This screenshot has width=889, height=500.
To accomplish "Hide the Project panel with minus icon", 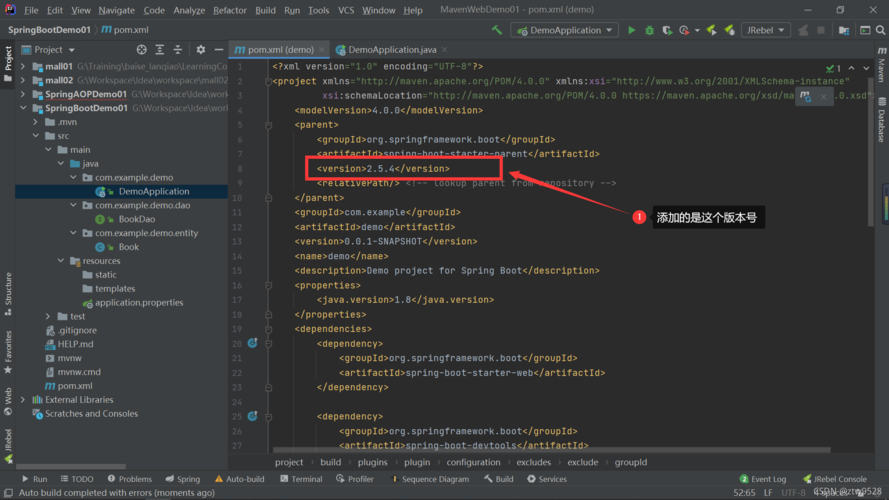I will 219,50.
